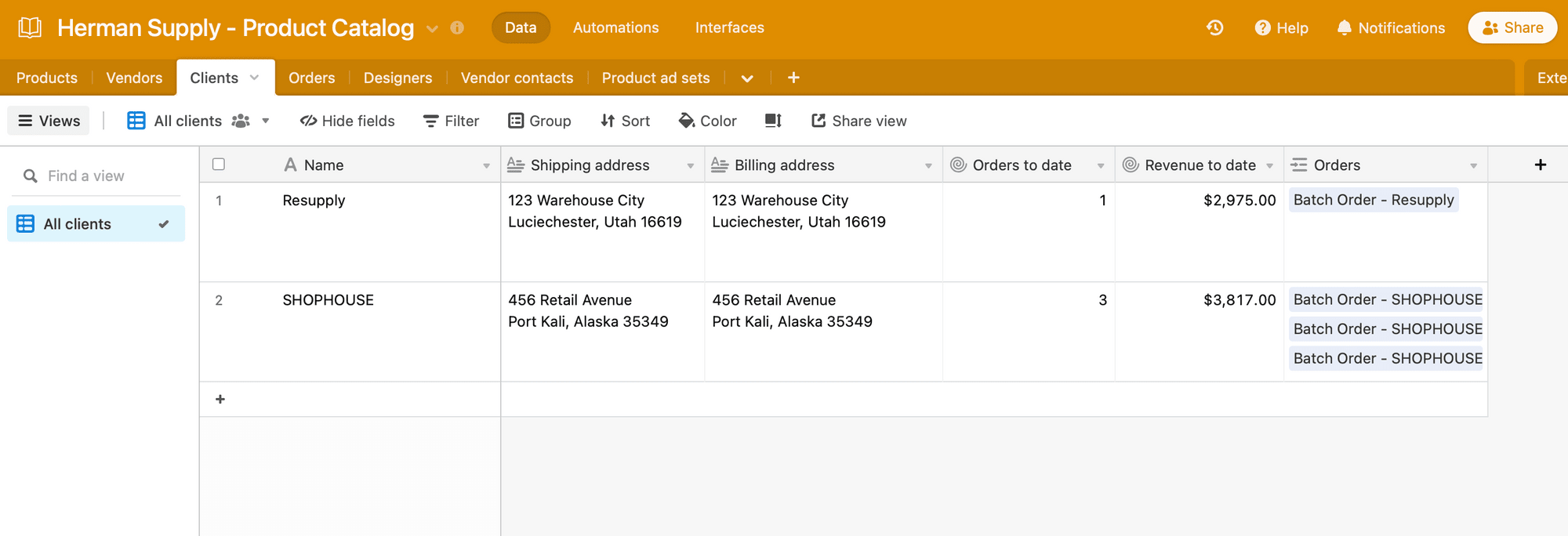
Task: Toggle the select all rows checkbox
Action: pos(219,165)
